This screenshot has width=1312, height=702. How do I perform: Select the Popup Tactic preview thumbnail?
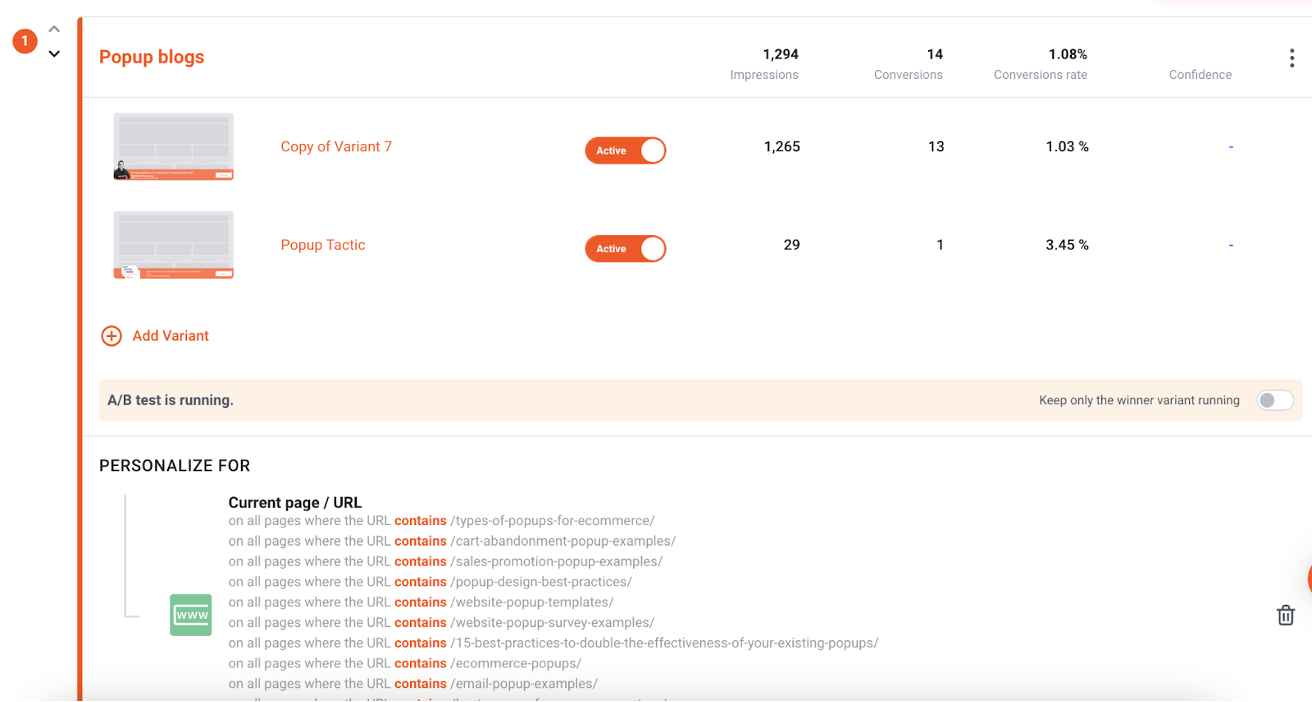173,245
